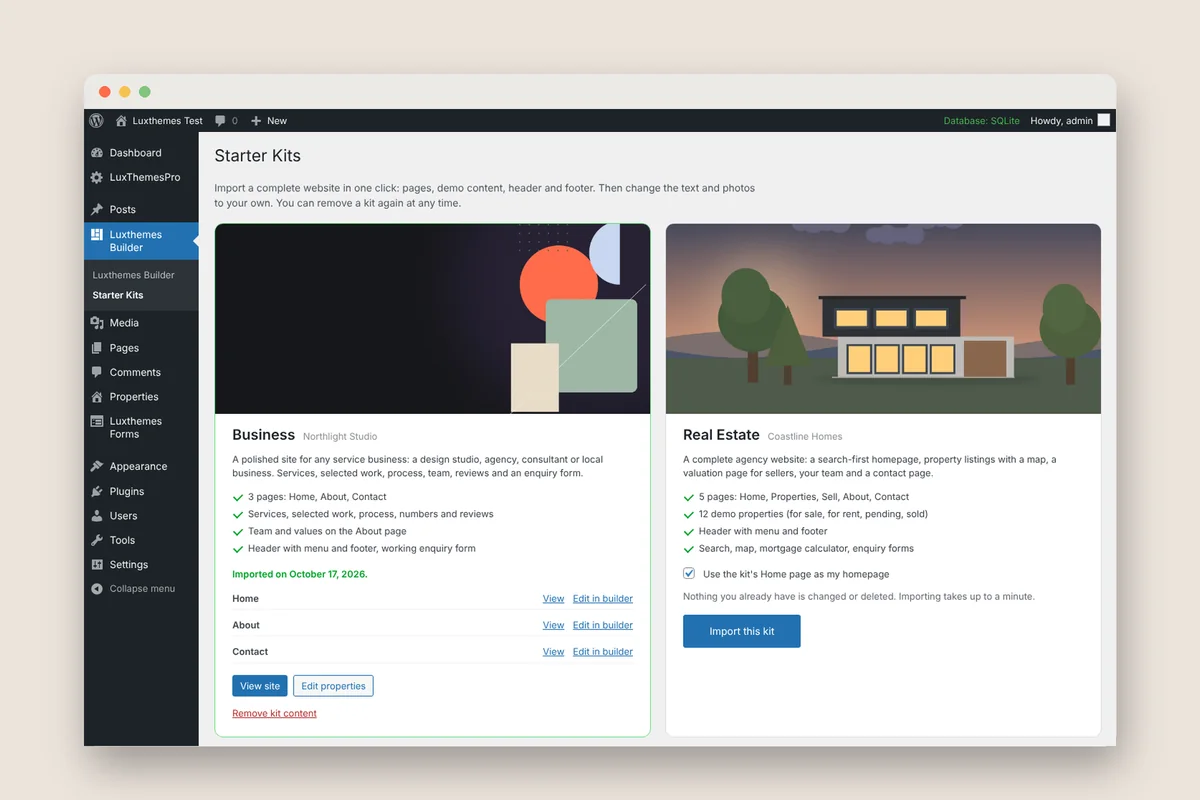This screenshot has height=800, width=1200.
Task: Open the comments bubble in admin bar
Action: point(220,121)
